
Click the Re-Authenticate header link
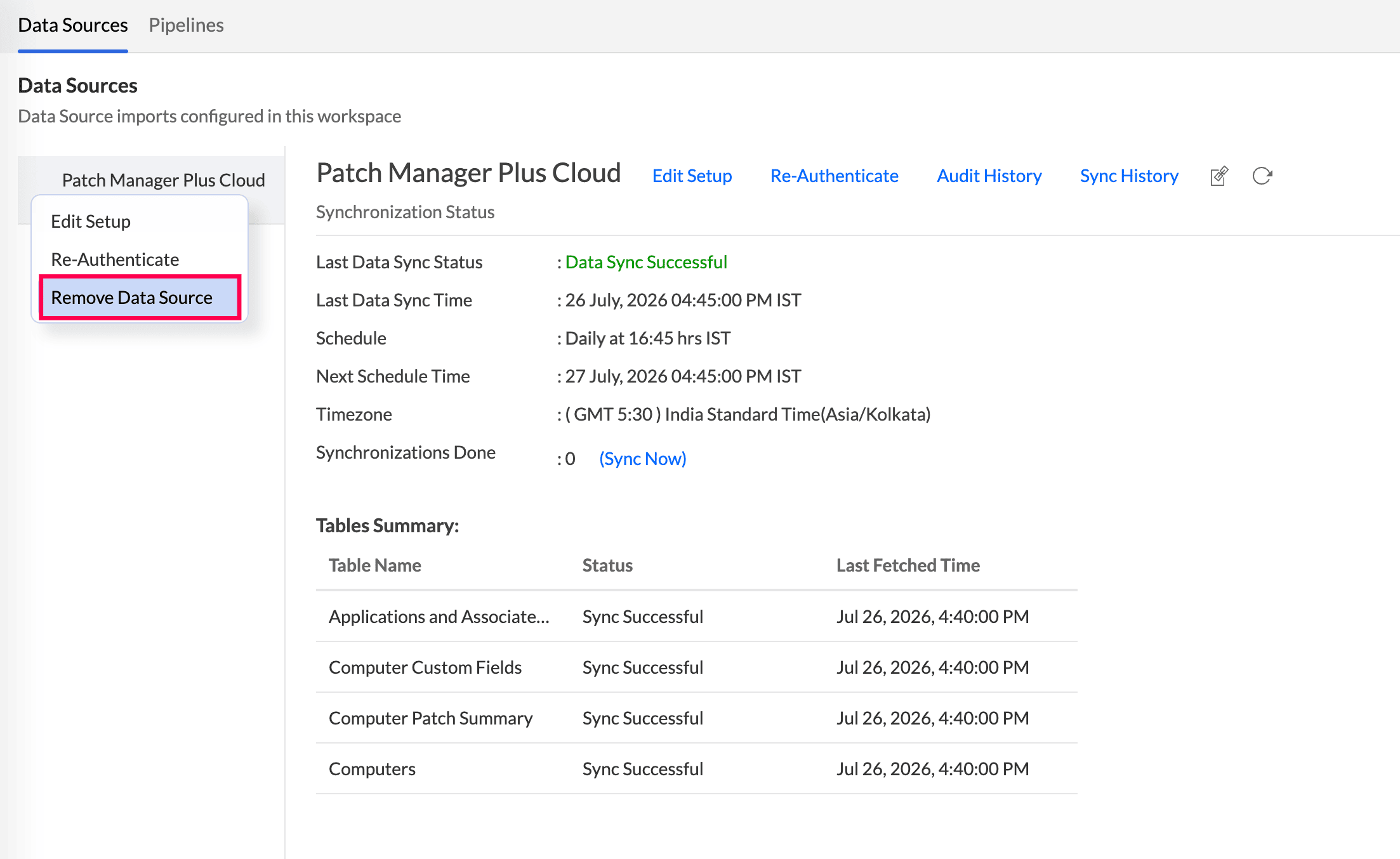(834, 176)
